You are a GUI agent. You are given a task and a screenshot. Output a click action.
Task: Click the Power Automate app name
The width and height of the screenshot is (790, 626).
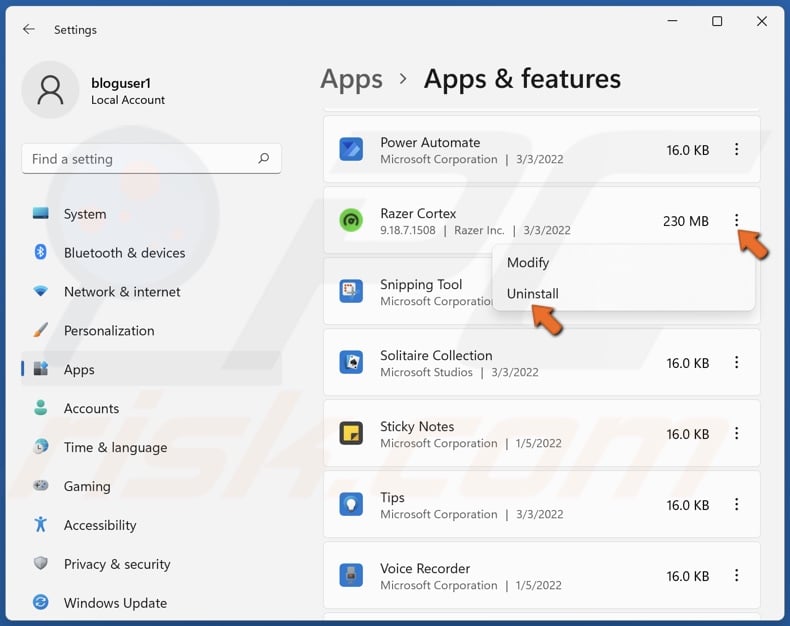[430, 142]
